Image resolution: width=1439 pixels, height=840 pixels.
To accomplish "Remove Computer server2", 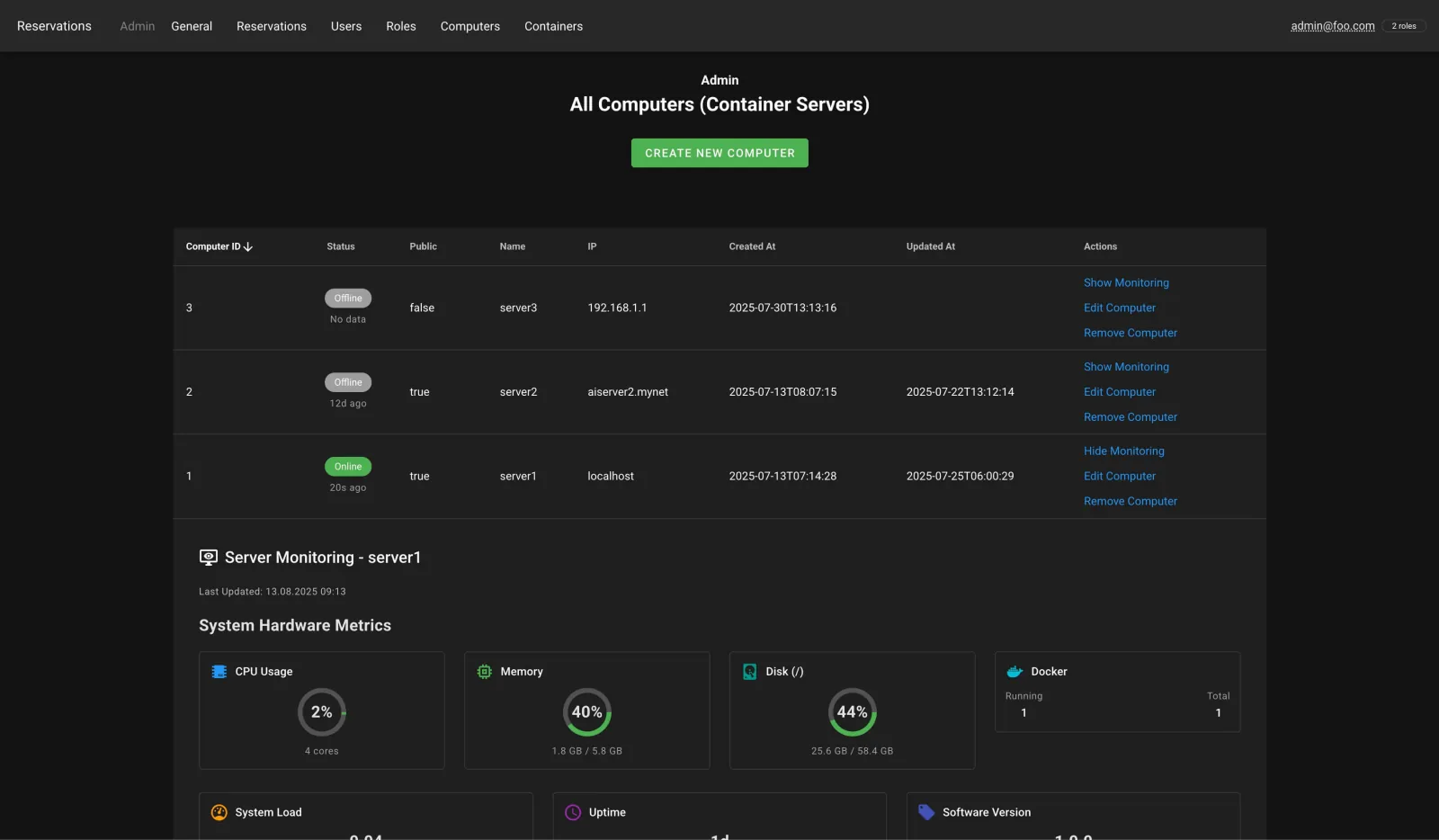I will coord(1131,417).
